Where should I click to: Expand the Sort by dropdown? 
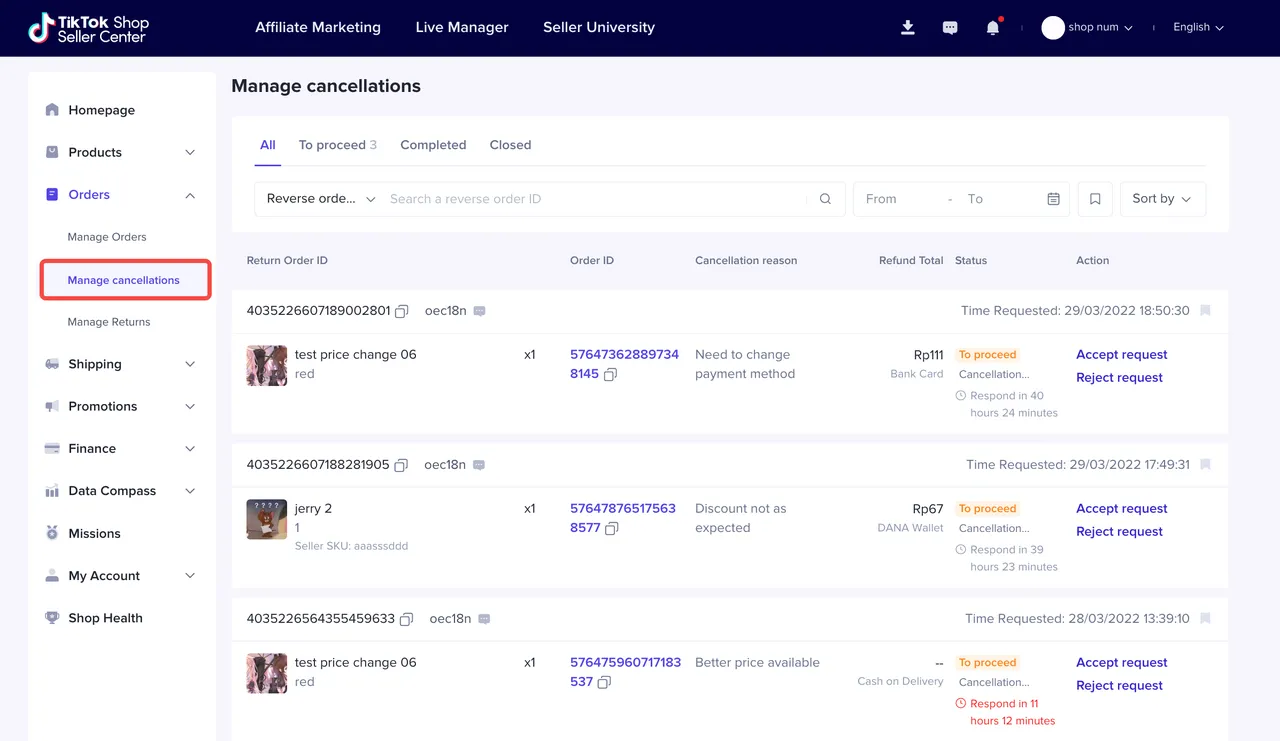[1162, 199]
